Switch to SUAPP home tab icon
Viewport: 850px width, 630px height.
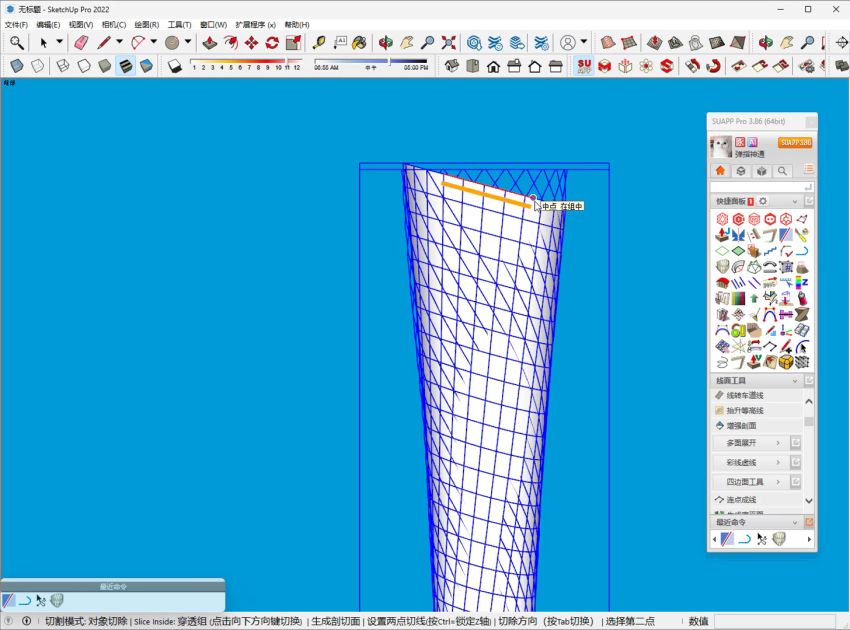pos(720,171)
